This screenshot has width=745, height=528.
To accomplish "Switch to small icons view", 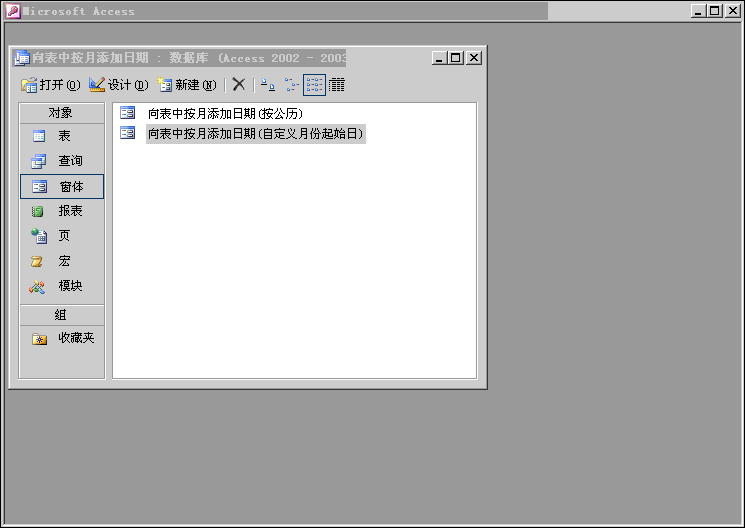I will pyautogui.click(x=291, y=85).
